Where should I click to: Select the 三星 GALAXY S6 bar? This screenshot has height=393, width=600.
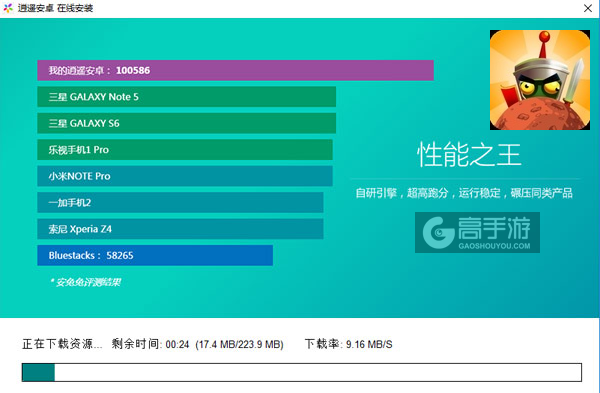[187, 123]
